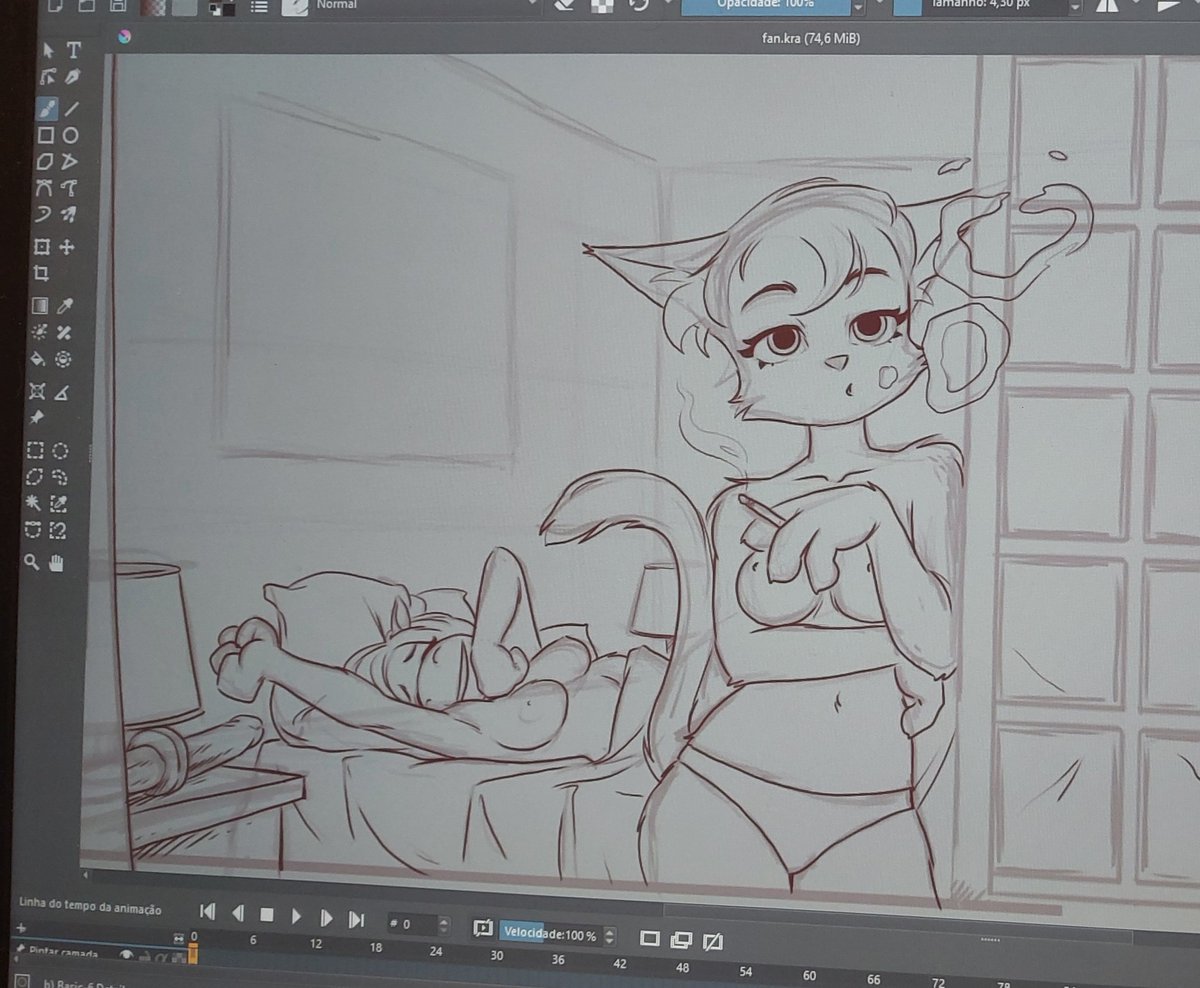Select the Reference Images pin tool

coord(36,418)
